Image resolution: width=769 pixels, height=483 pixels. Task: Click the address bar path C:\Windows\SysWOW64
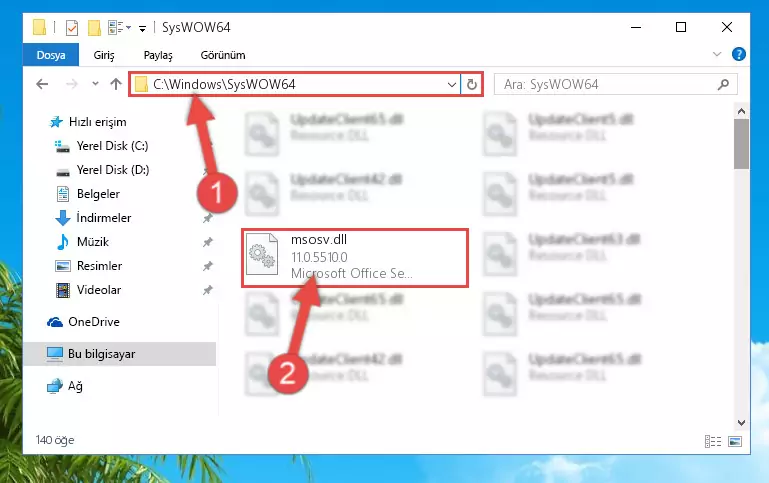(x=224, y=84)
